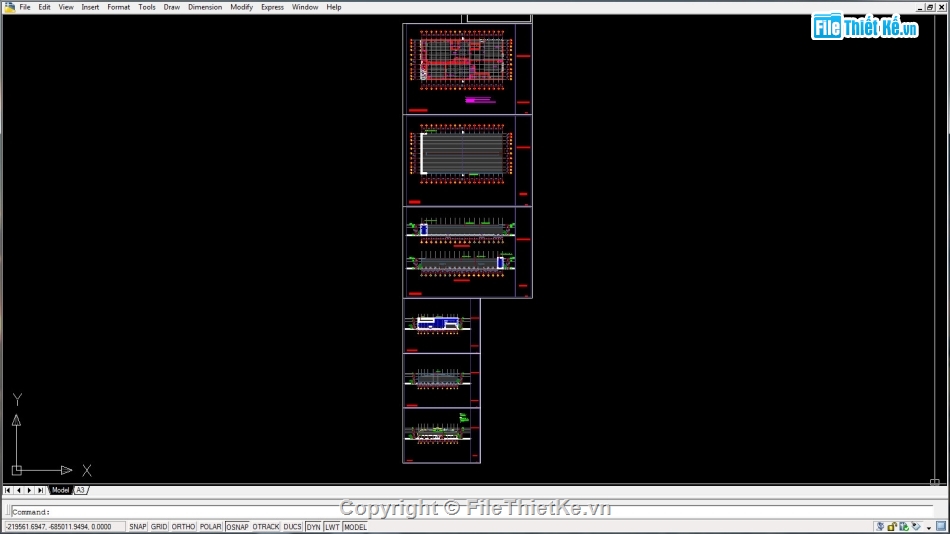Click the status tray tag icon

click(916, 527)
